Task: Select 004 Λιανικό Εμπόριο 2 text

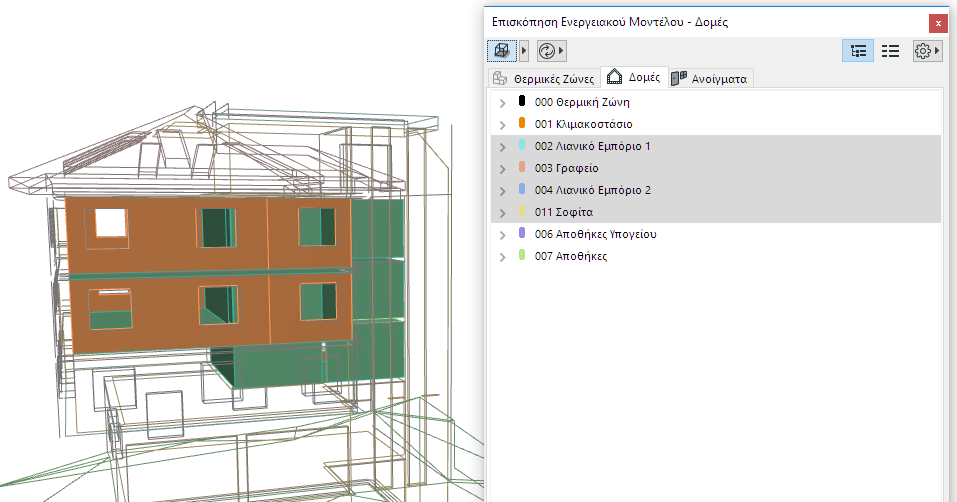Action: (593, 190)
